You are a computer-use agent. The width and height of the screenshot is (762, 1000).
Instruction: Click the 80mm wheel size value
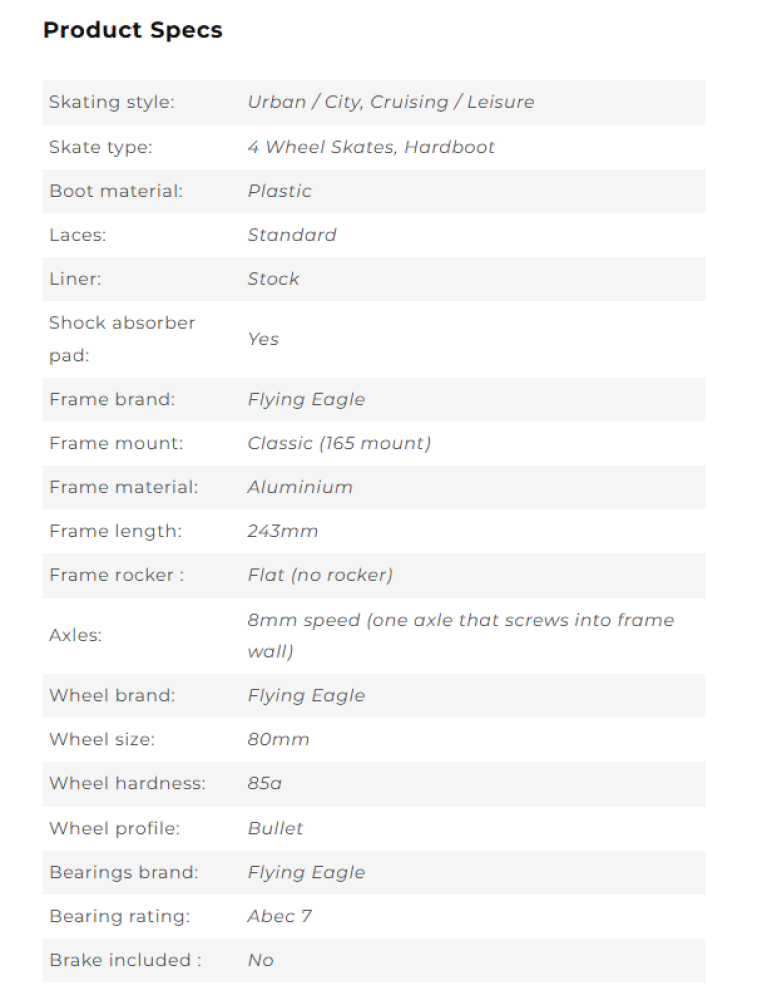[278, 740]
